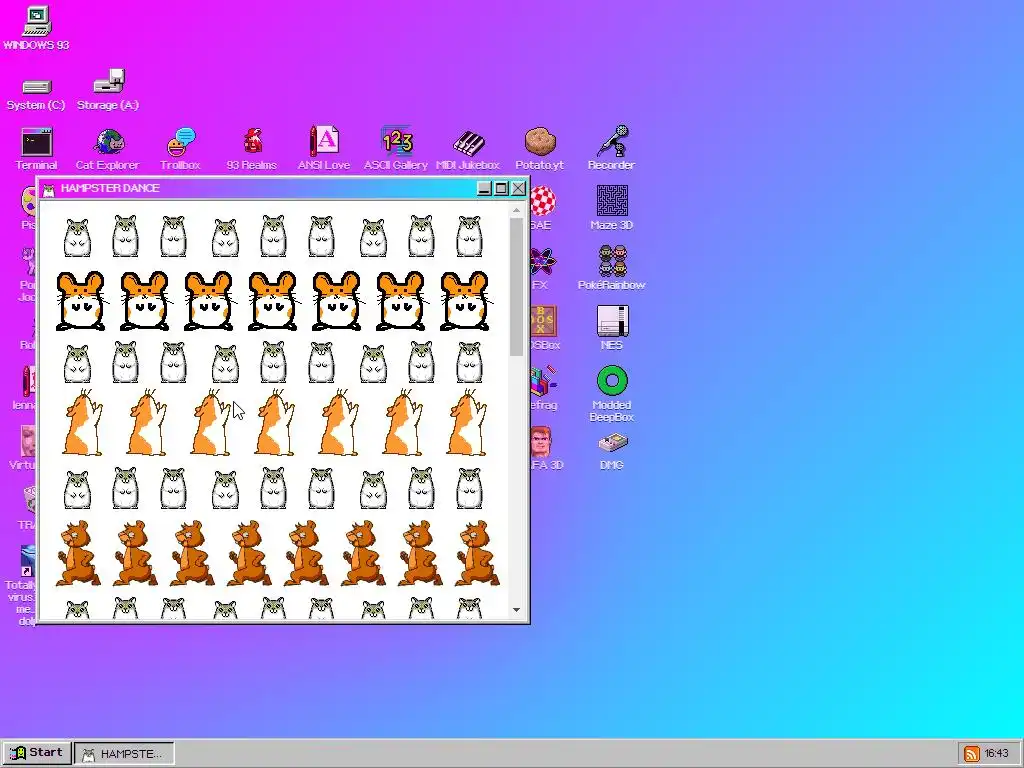Image resolution: width=1024 pixels, height=768 pixels.
Task: Launch the ANSI Love icon
Action: [324, 149]
